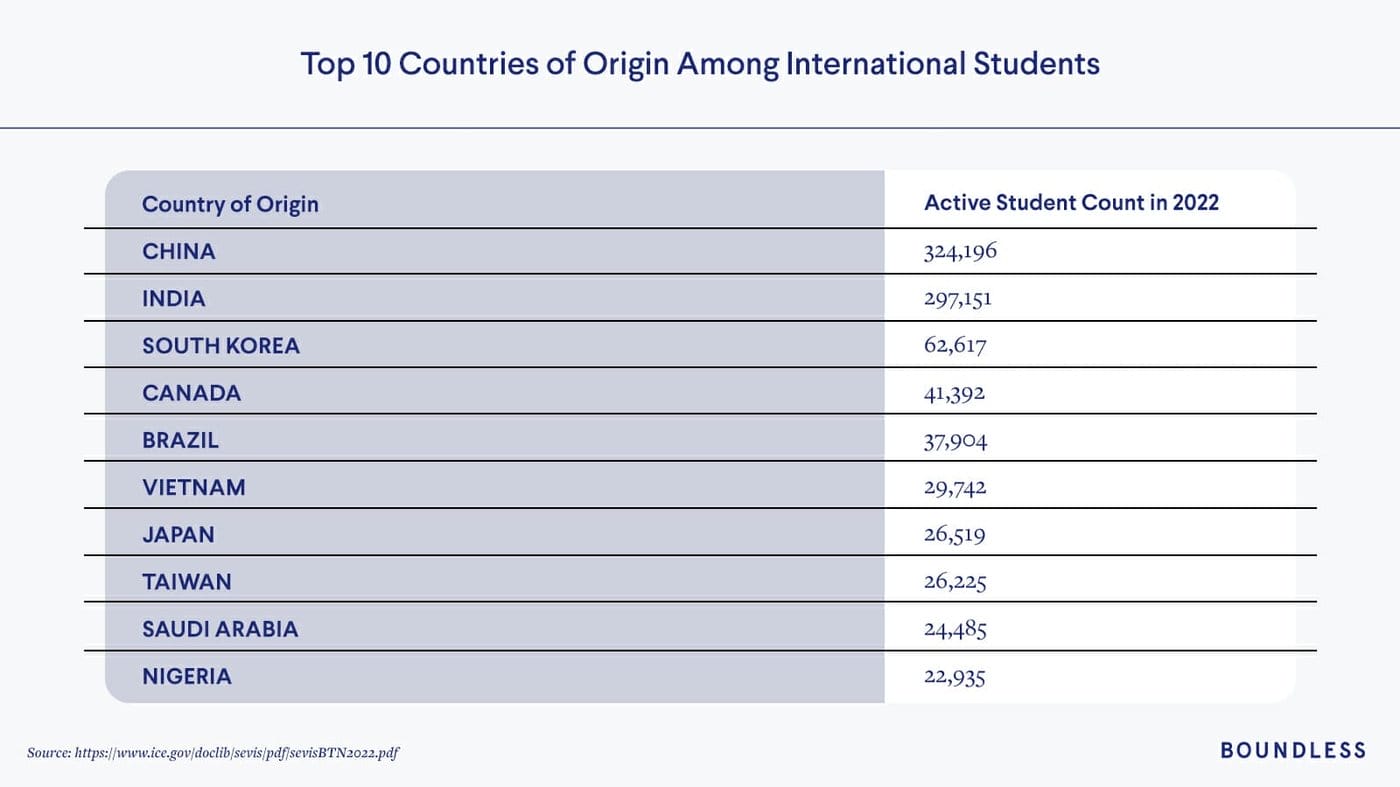Screen dimensions: 1400x787
Task: Click the NIGERIA row label
Action: point(187,676)
